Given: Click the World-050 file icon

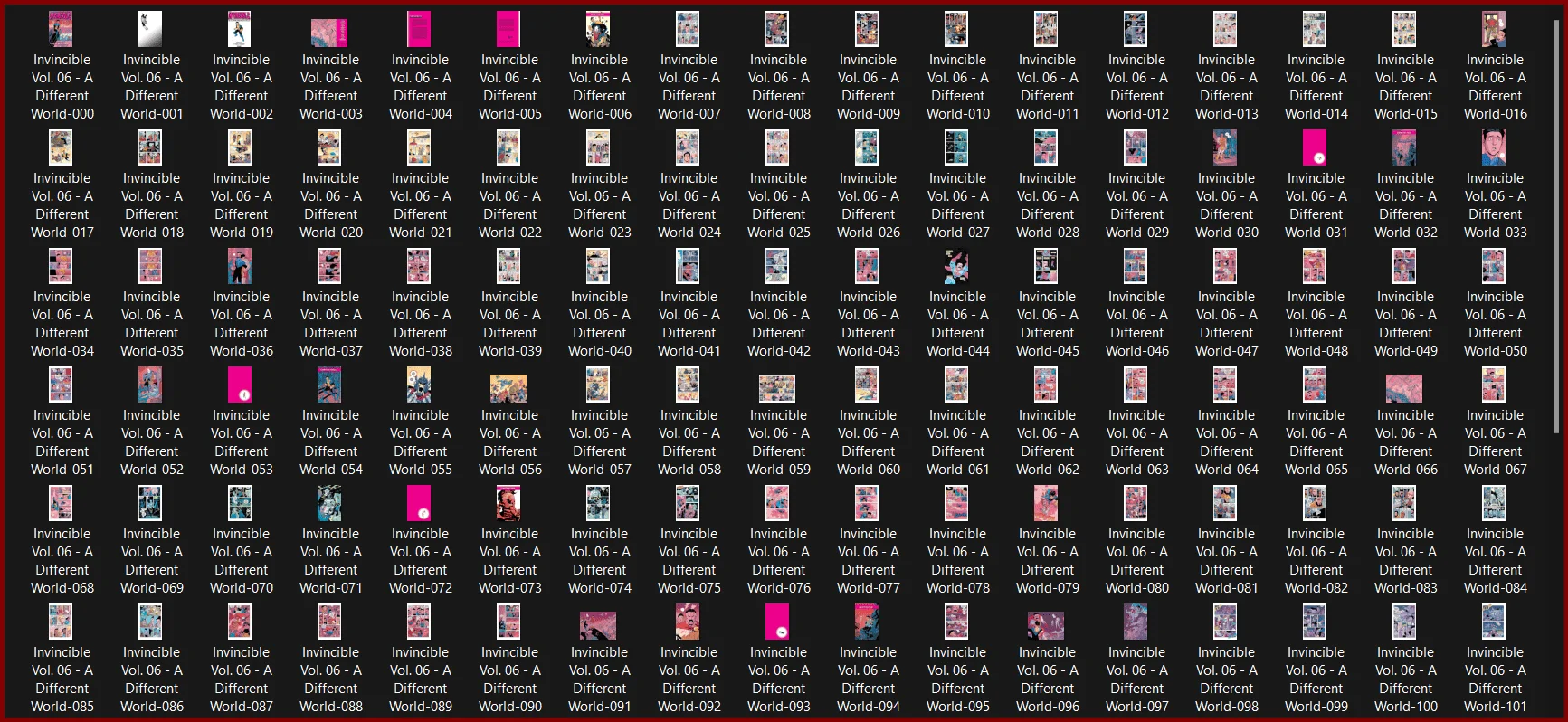Looking at the screenshot, I should [1494, 266].
